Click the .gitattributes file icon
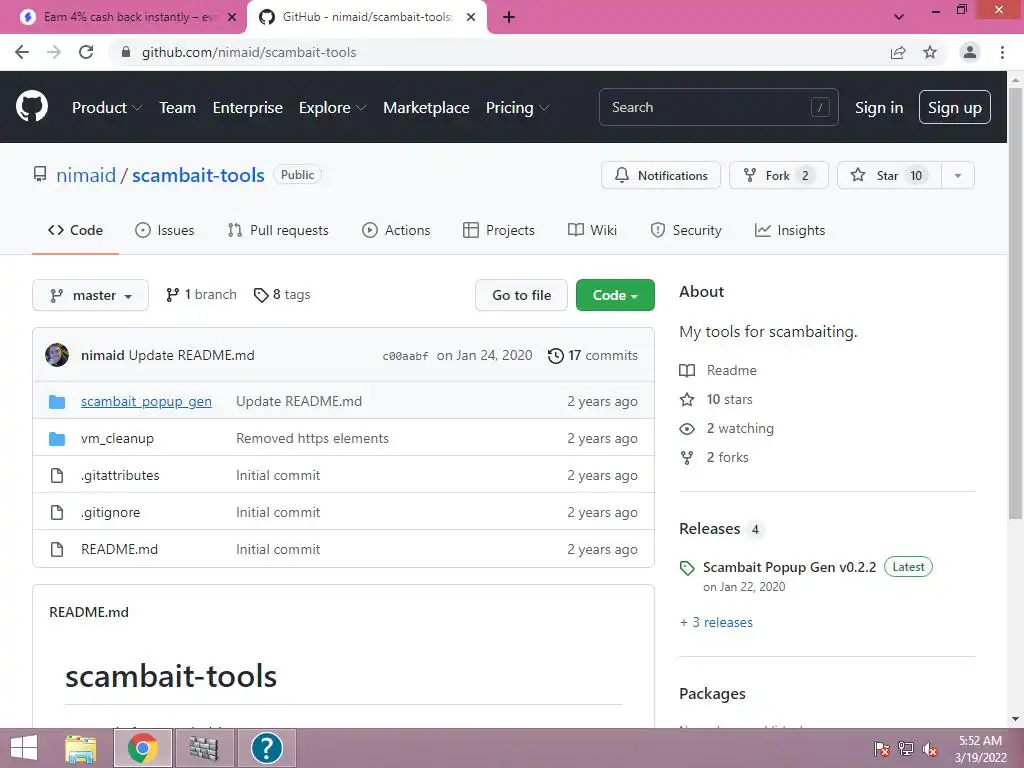Screen dimensions: 1024x768 [57, 475]
